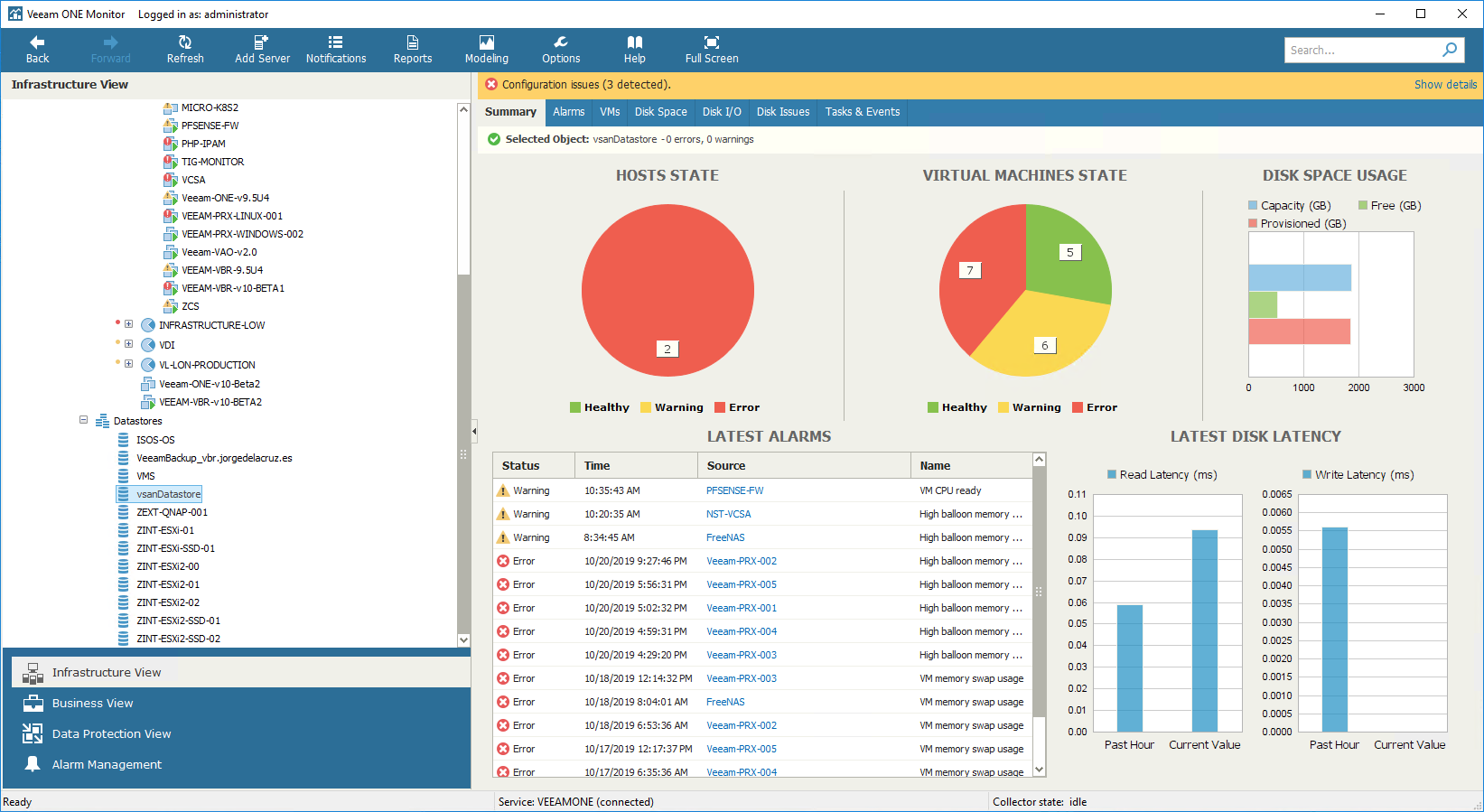Image resolution: width=1484 pixels, height=812 pixels.
Task: Click the Back navigation icon
Action: (x=37, y=42)
